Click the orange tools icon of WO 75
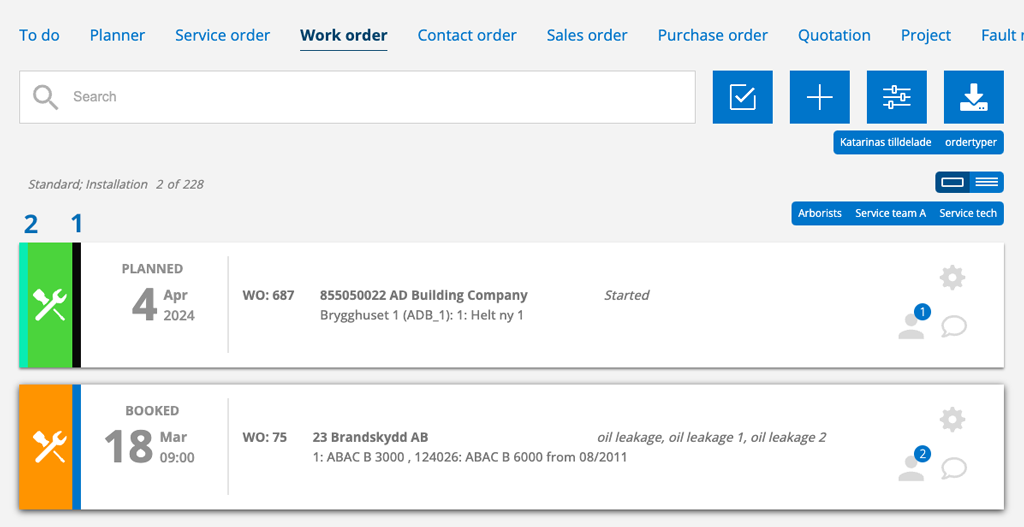The height and width of the screenshot is (527, 1024). point(50,447)
